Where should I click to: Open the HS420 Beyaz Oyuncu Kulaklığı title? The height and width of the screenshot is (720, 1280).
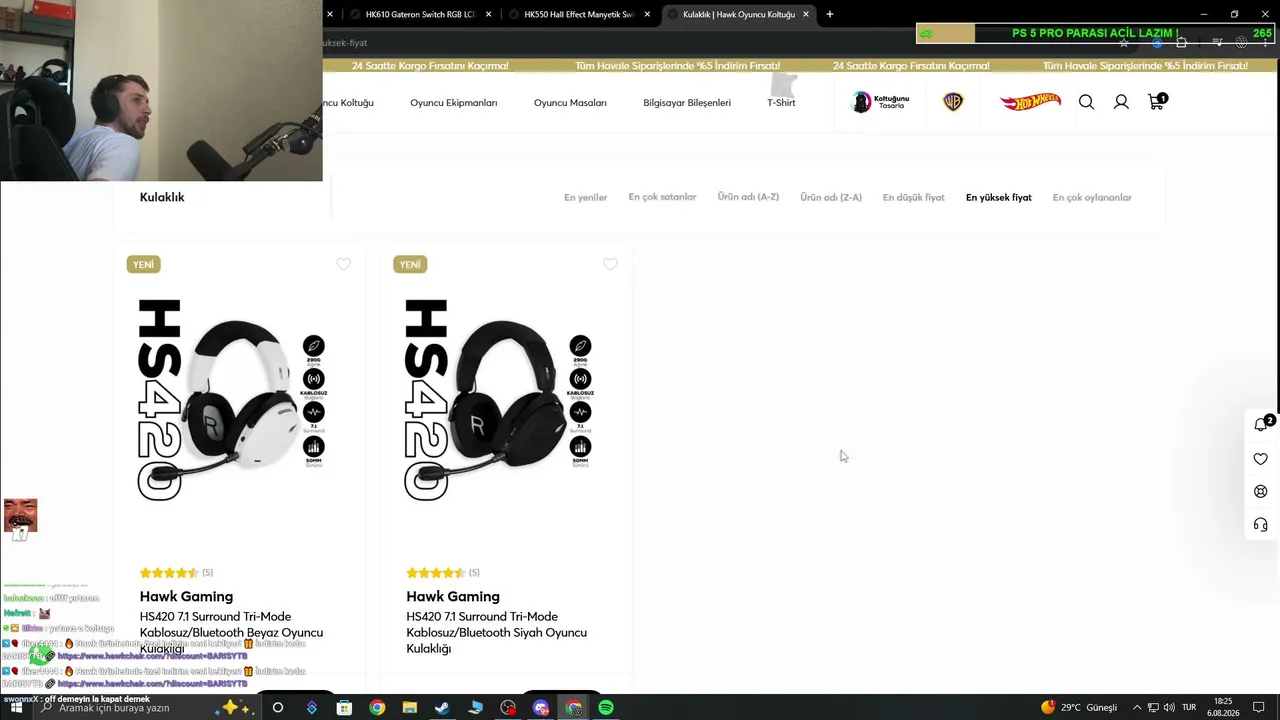point(231,633)
